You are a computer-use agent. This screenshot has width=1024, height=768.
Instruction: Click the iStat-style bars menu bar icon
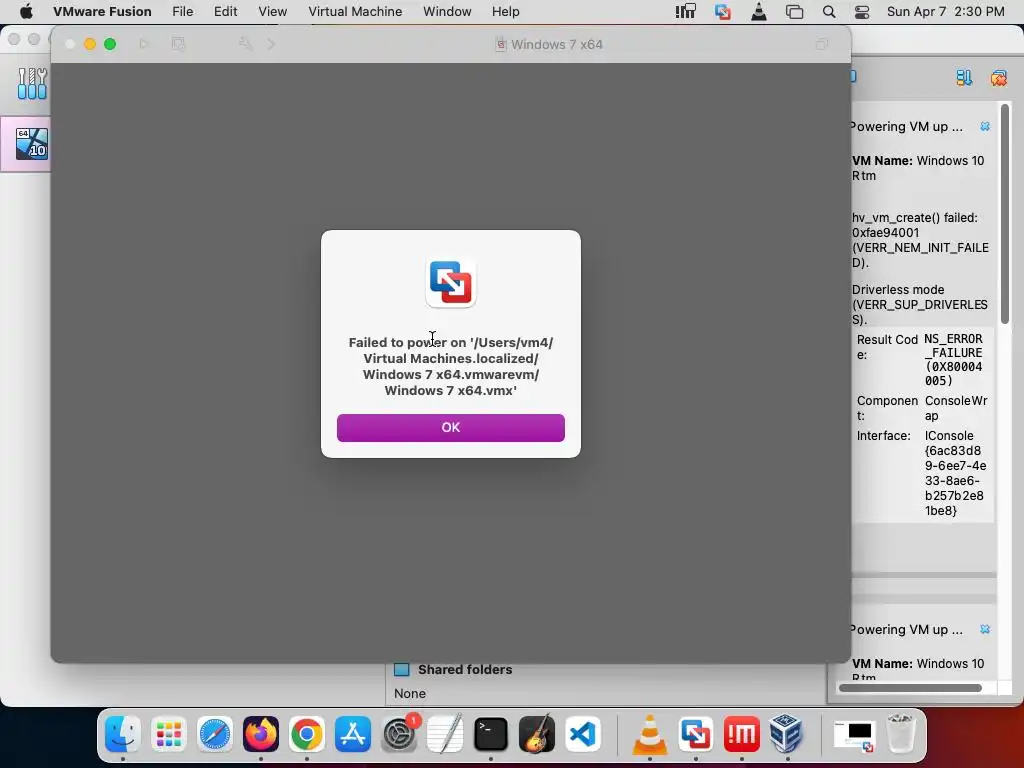click(686, 11)
